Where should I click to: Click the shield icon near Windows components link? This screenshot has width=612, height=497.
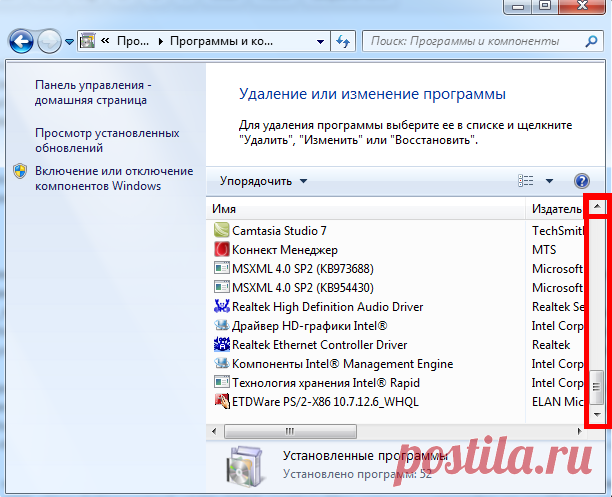click(20, 172)
